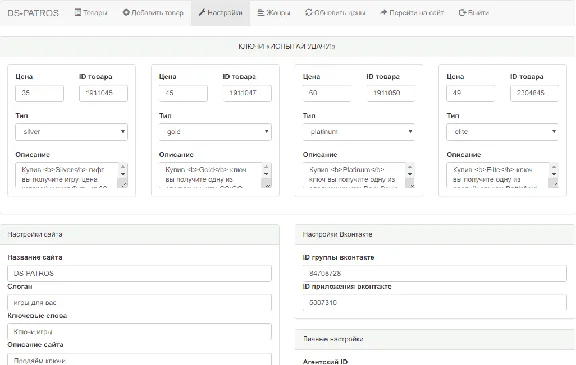Click the elite description scroll-up arrow

(x=554, y=167)
